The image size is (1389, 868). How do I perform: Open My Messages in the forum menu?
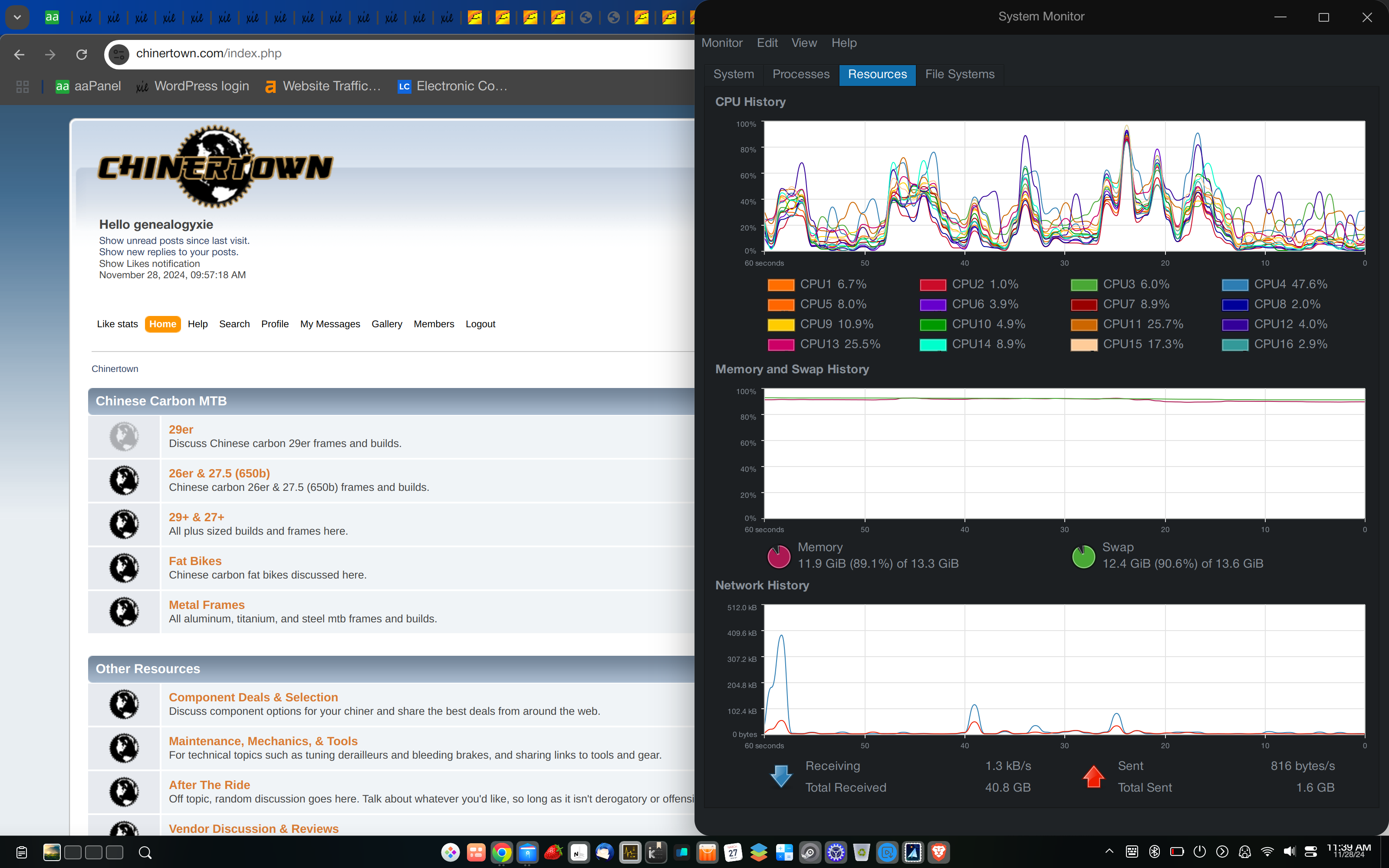click(330, 324)
